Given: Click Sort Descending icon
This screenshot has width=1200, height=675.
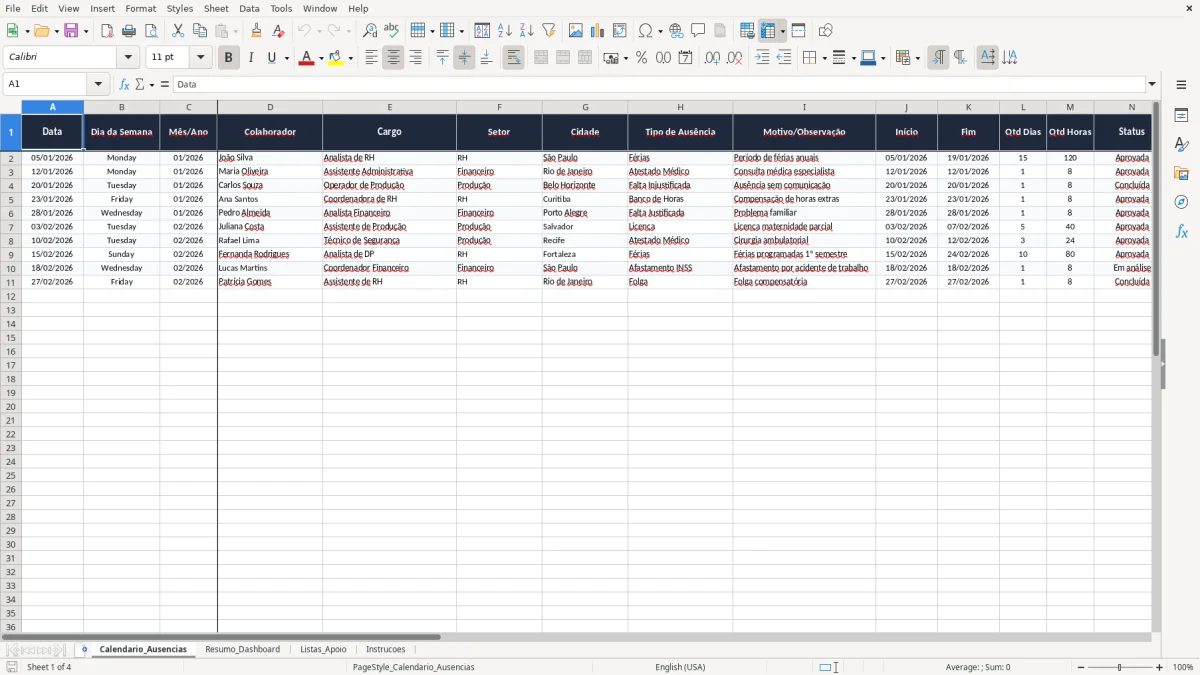Looking at the screenshot, I should (x=527, y=31).
